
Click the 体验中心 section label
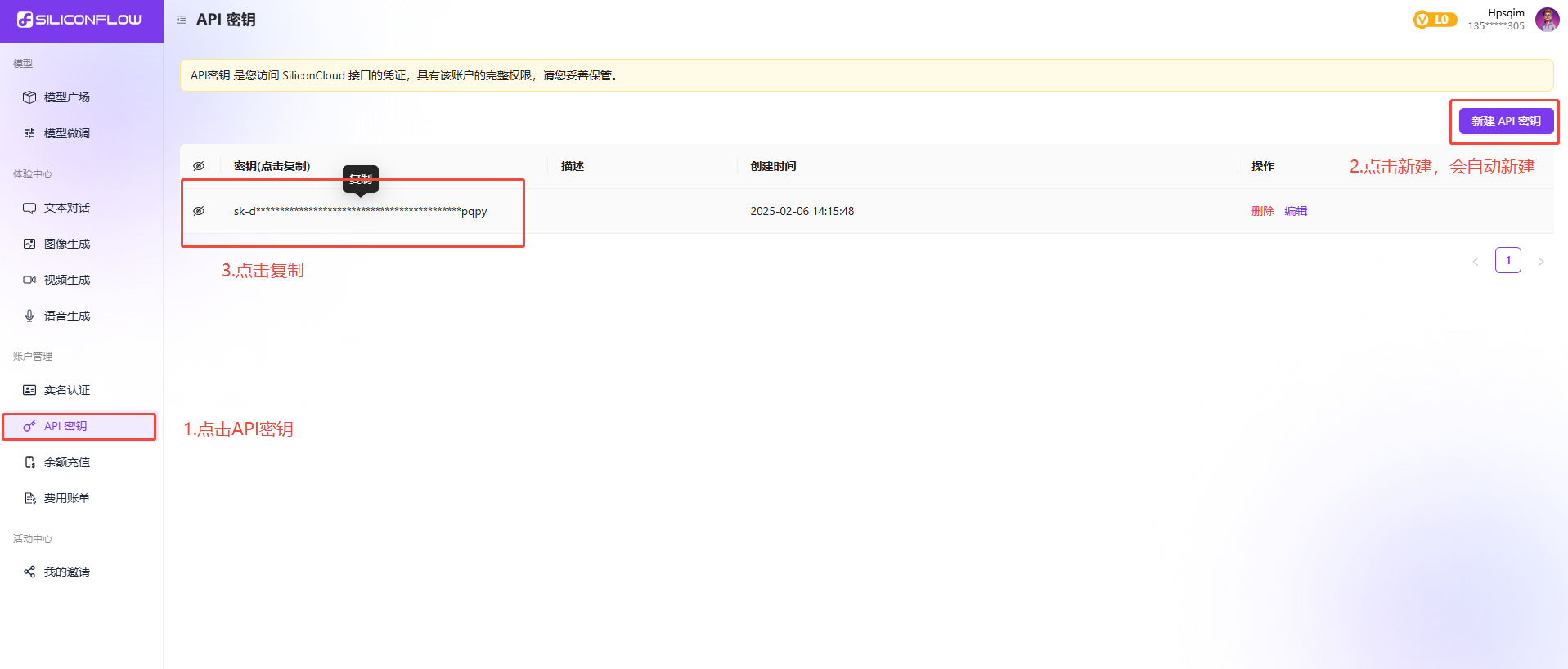pos(33,174)
